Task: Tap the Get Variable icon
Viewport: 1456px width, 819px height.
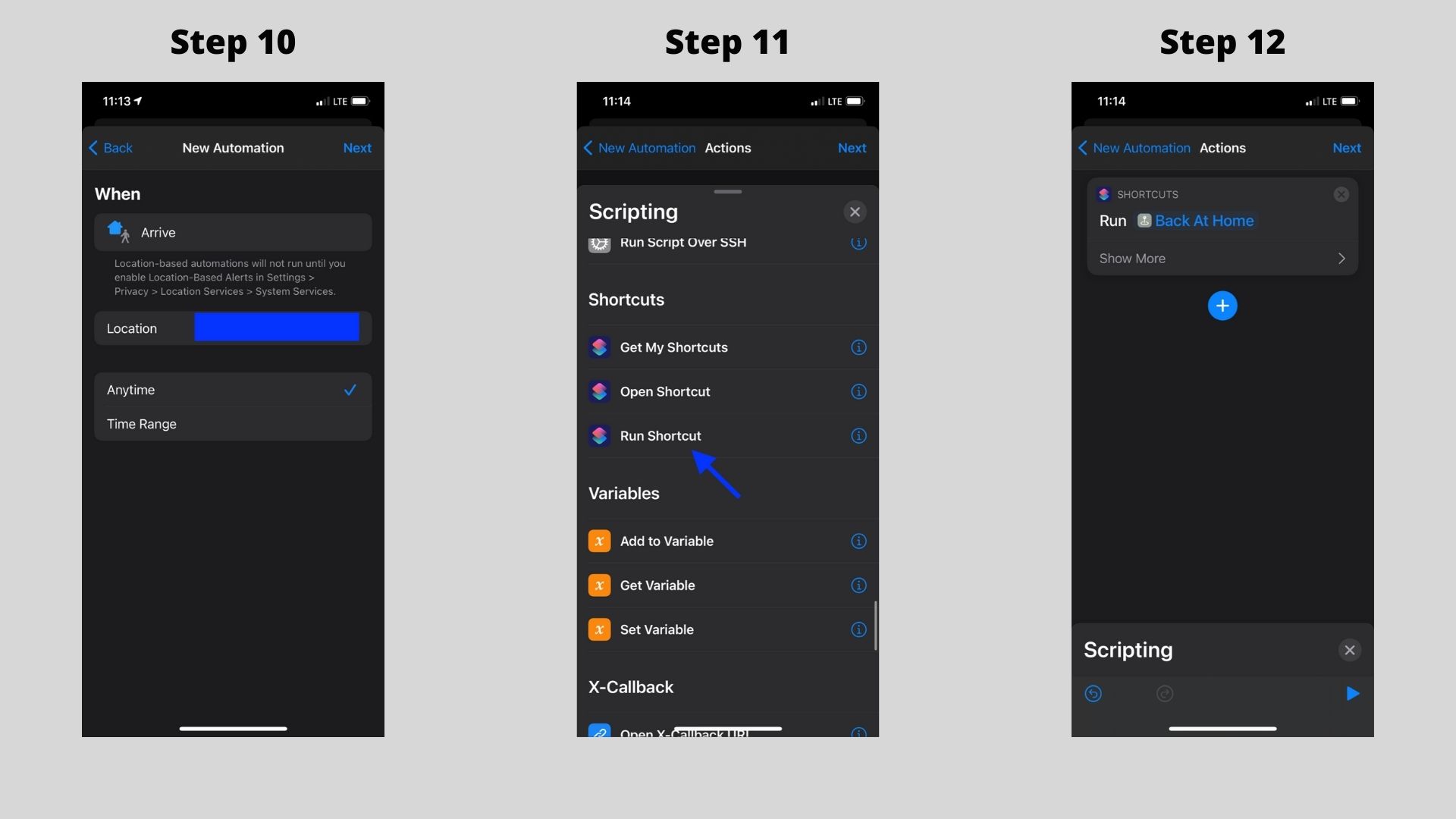Action: pos(598,585)
